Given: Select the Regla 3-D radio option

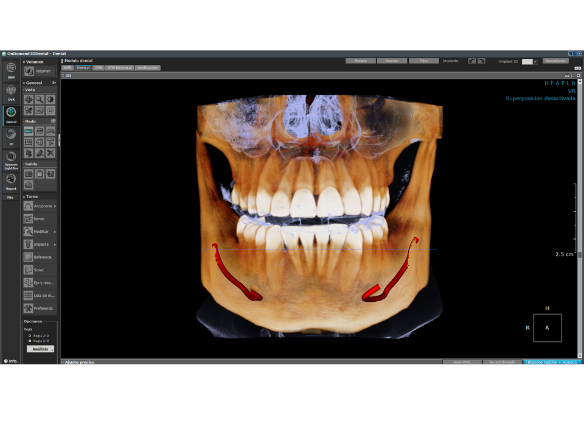Looking at the screenshot, I should pyautogui.click(x=30, y=341).
